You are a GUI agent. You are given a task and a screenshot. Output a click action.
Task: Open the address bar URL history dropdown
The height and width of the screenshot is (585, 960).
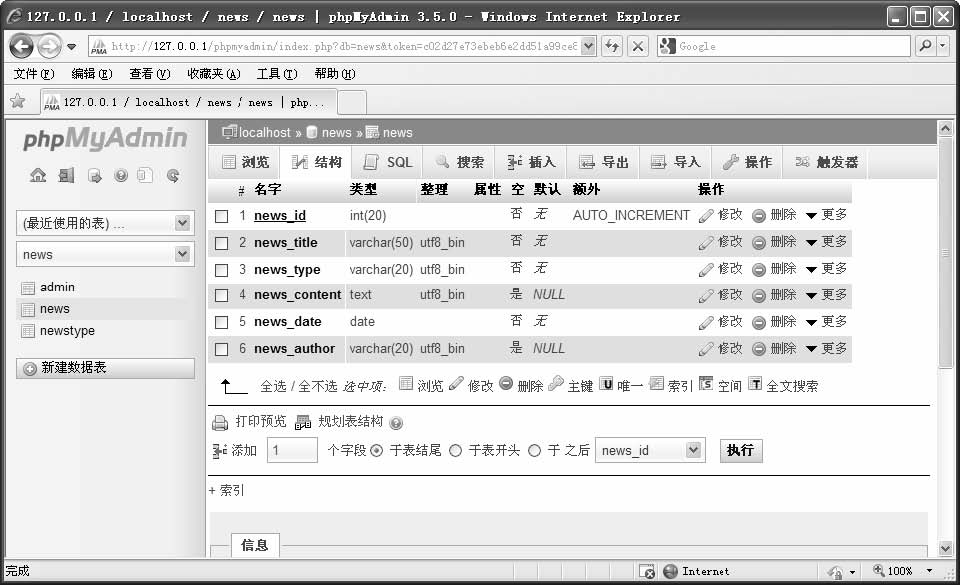pos(588,46)
